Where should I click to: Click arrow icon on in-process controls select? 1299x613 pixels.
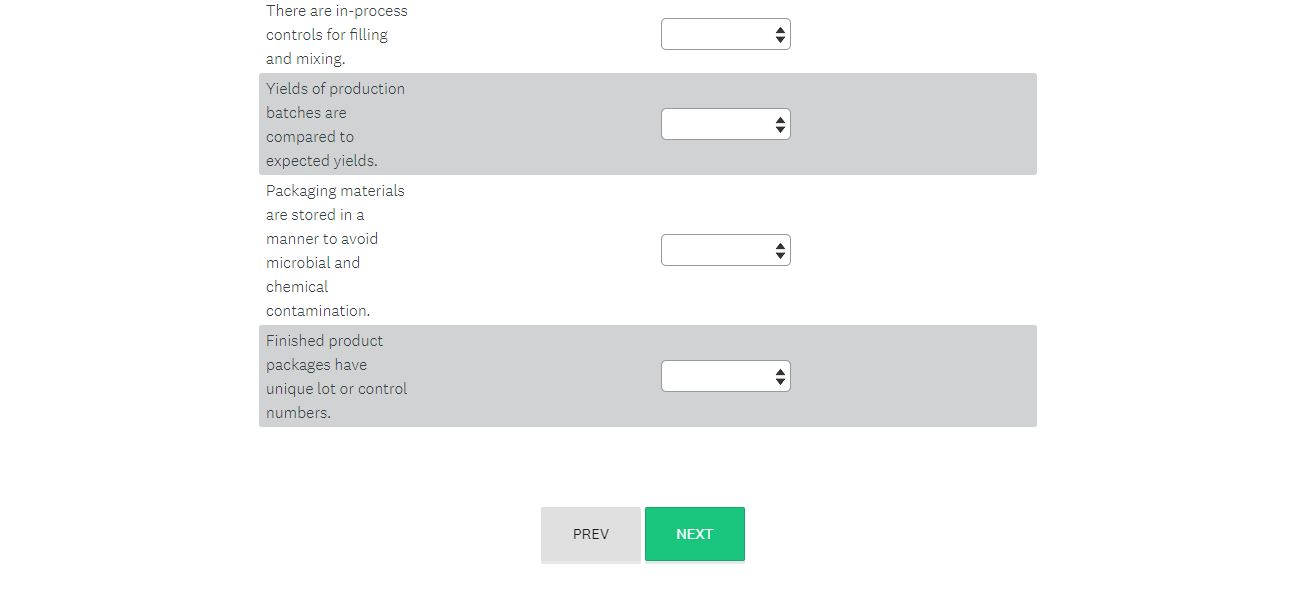pos(780,35)
